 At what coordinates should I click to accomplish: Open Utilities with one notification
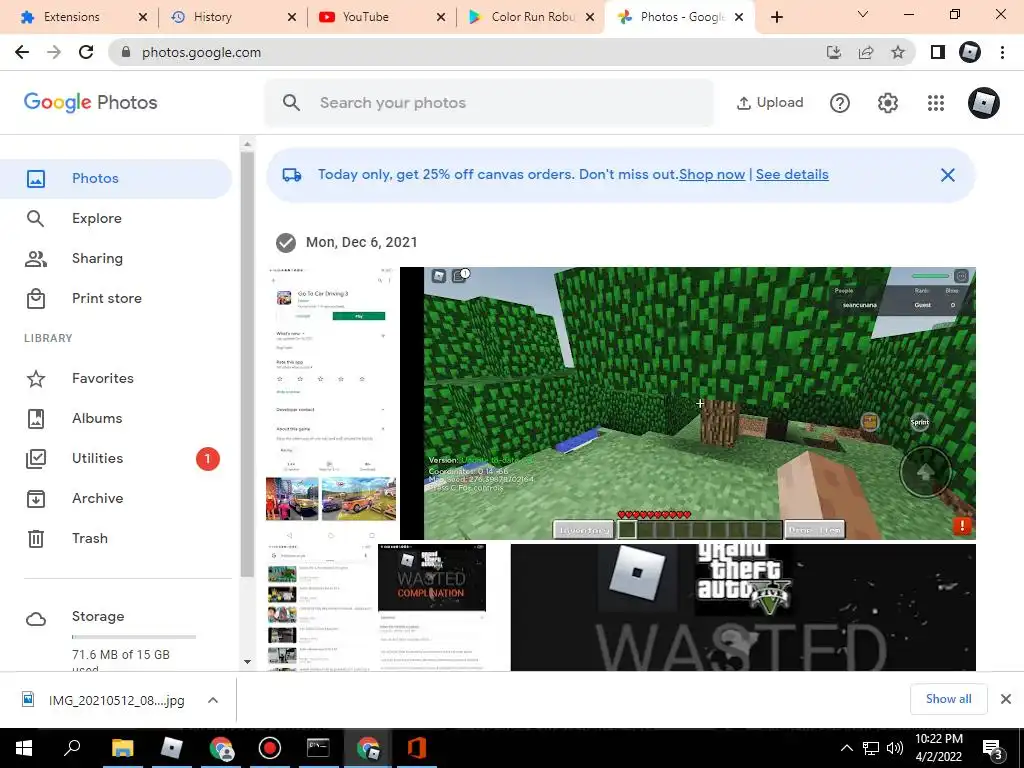(x=116, y=458)
